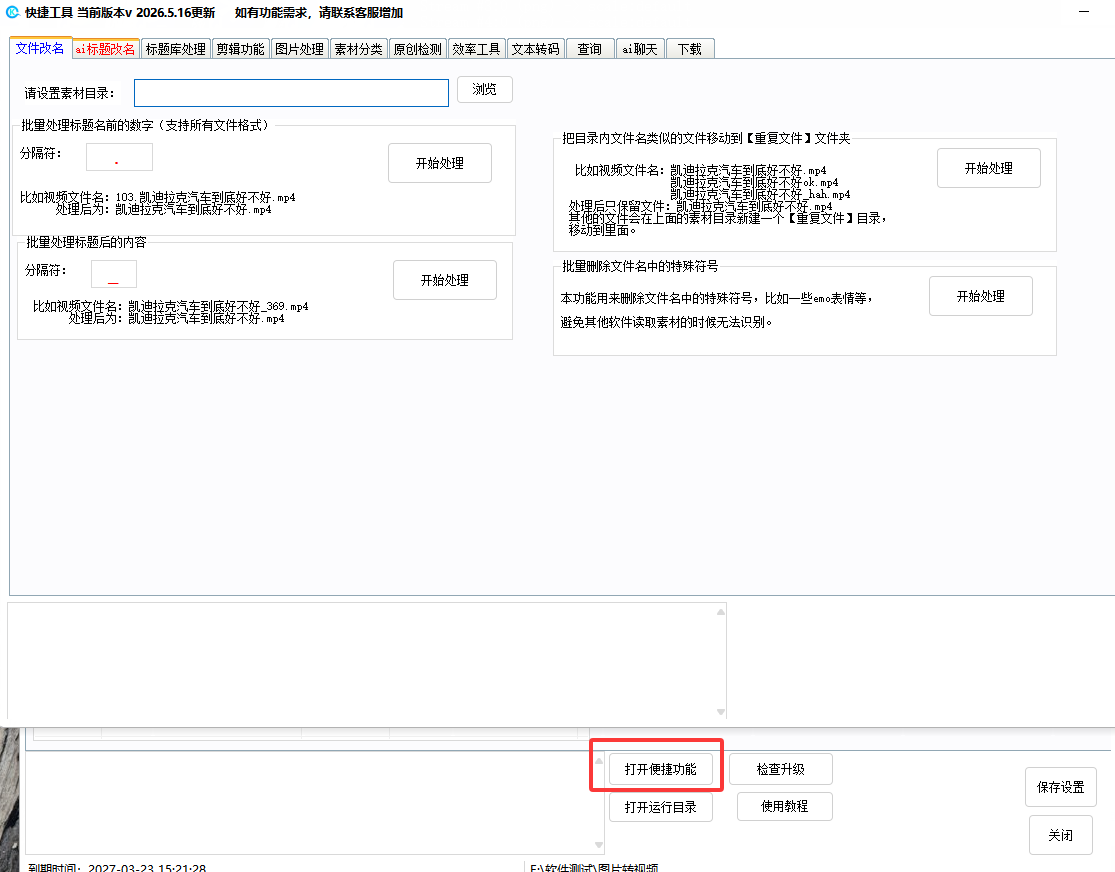Click the 批量处理标题后的内容 group title
The height and width of the screenshot is (872, 1115).
click(86, 242)
